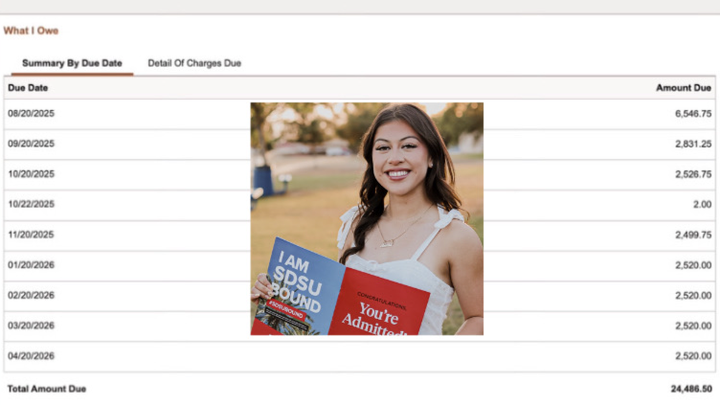720x405 pixels.
Task: Select the 24,486.50 total amount
Action: click(x=691, y=387)
